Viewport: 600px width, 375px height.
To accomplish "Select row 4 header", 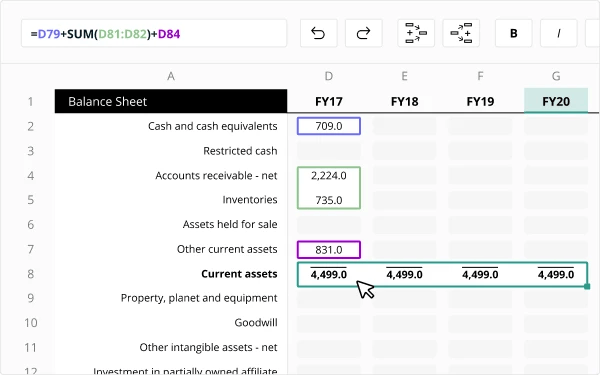I will point(31,176).
